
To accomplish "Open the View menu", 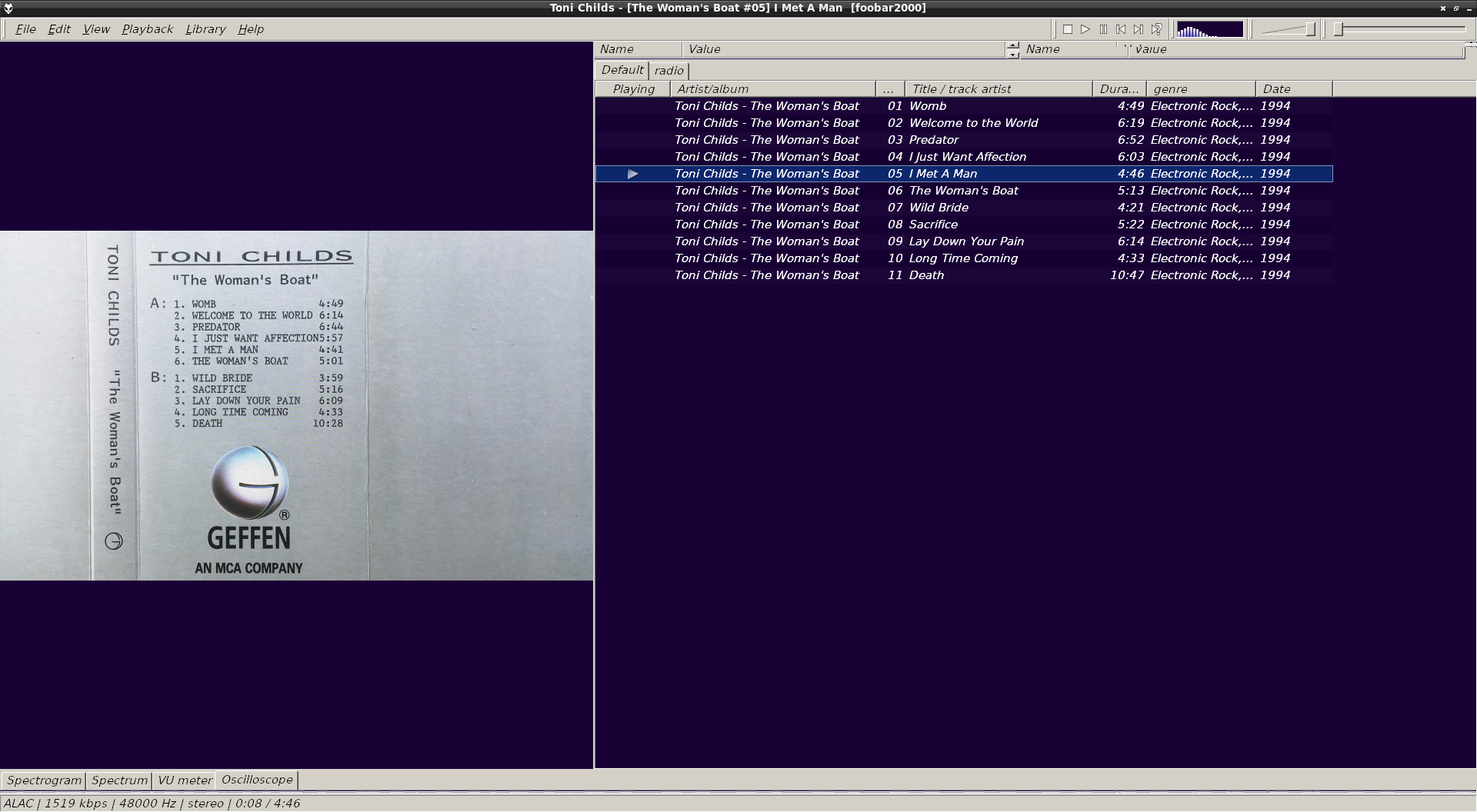I will point(96,29).
